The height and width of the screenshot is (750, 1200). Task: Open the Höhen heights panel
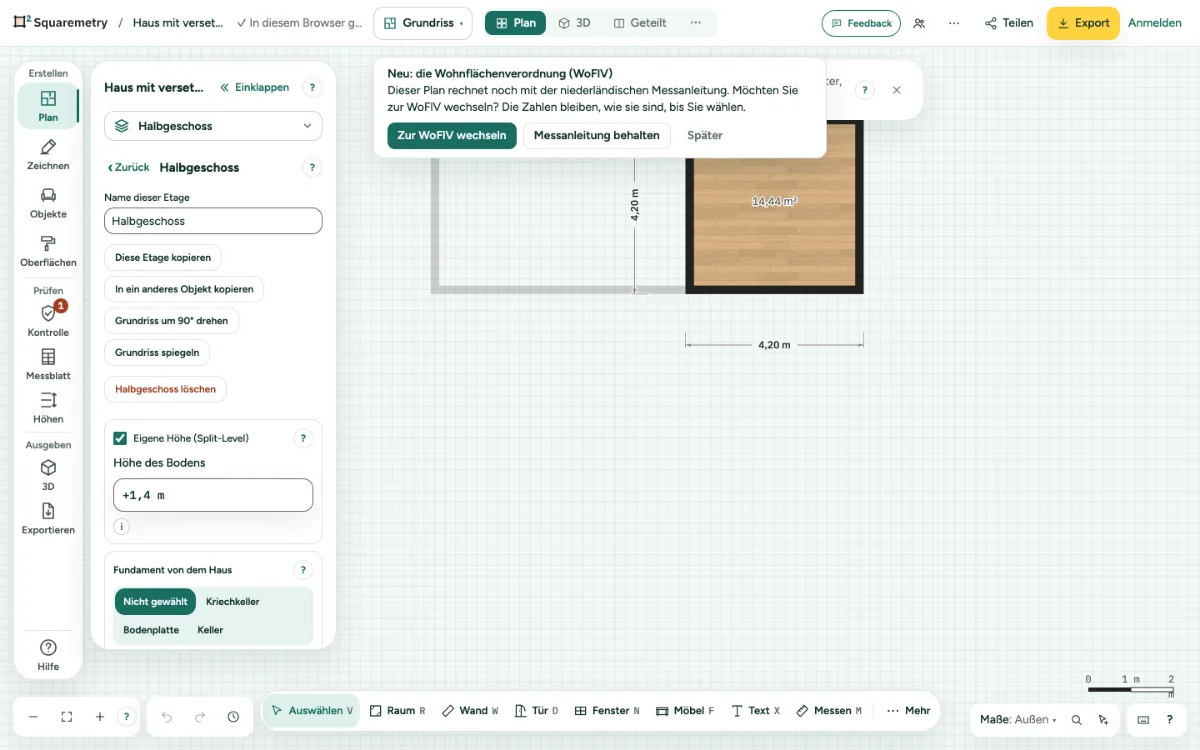[x=48, y=408]
